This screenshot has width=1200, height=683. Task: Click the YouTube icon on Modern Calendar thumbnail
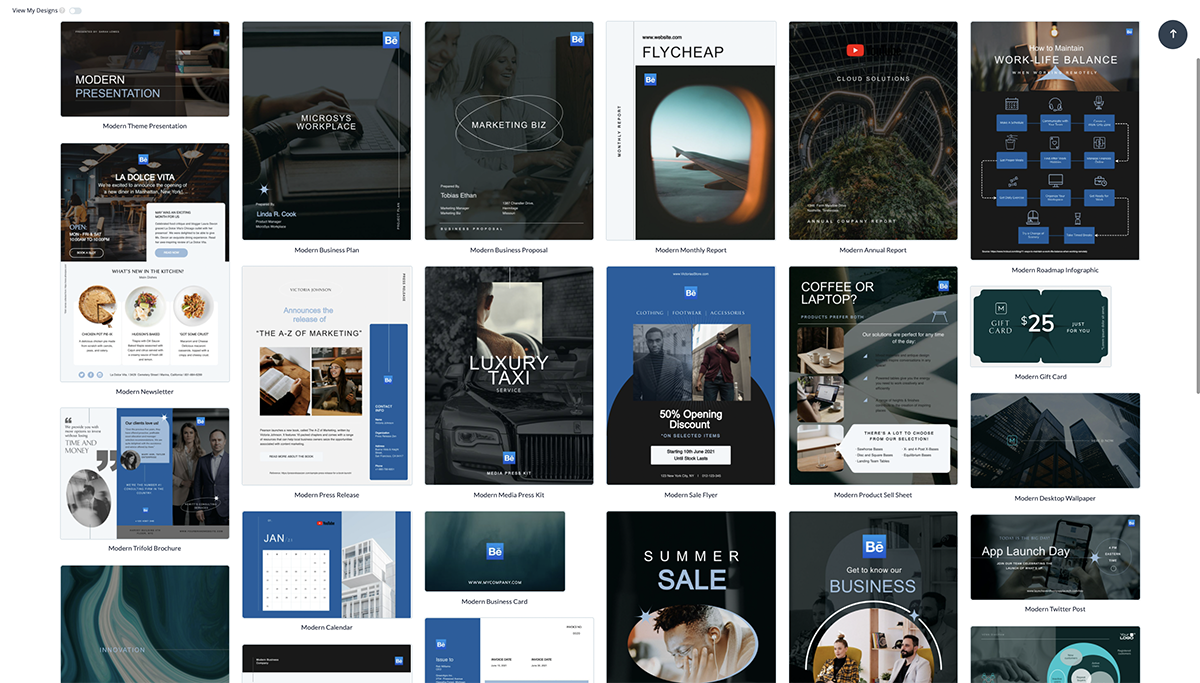(x=319, y=523)
